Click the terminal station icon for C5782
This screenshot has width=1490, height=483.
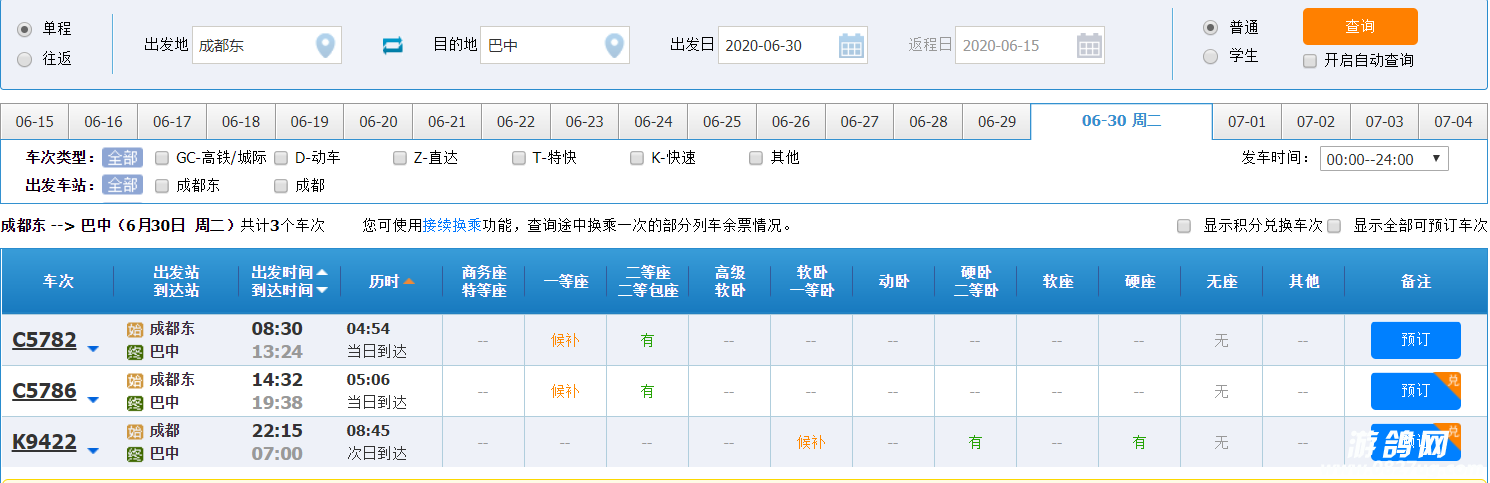point(135,352)
